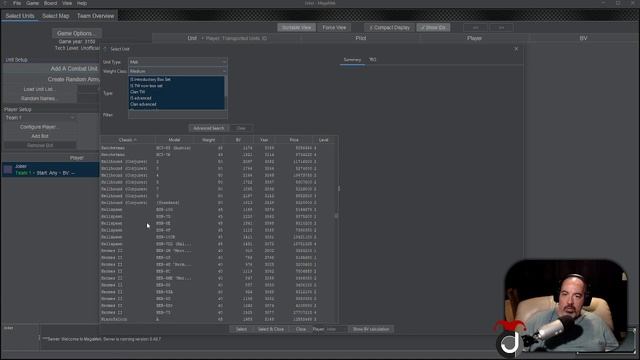Open the File menu
This screenshot has width=640, height=360.
point(17,3)
